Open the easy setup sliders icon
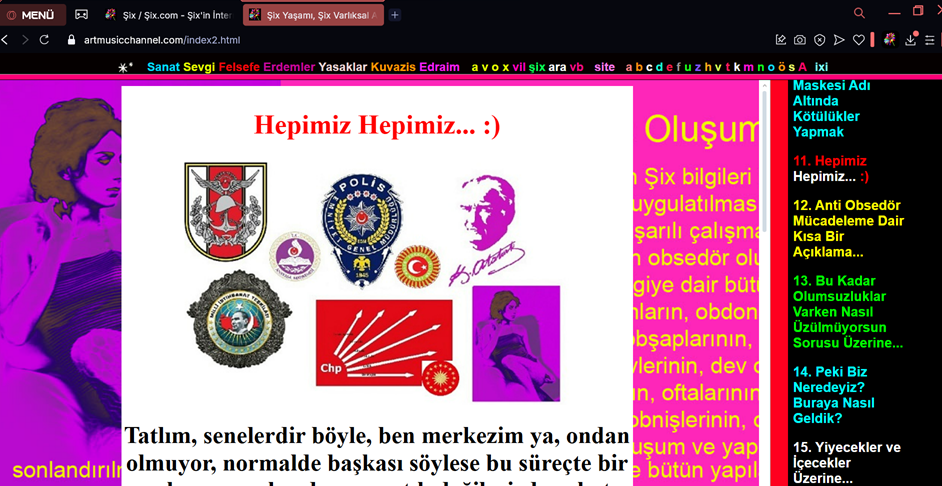Viewport: 942px width, 486px height. [930, 40]
